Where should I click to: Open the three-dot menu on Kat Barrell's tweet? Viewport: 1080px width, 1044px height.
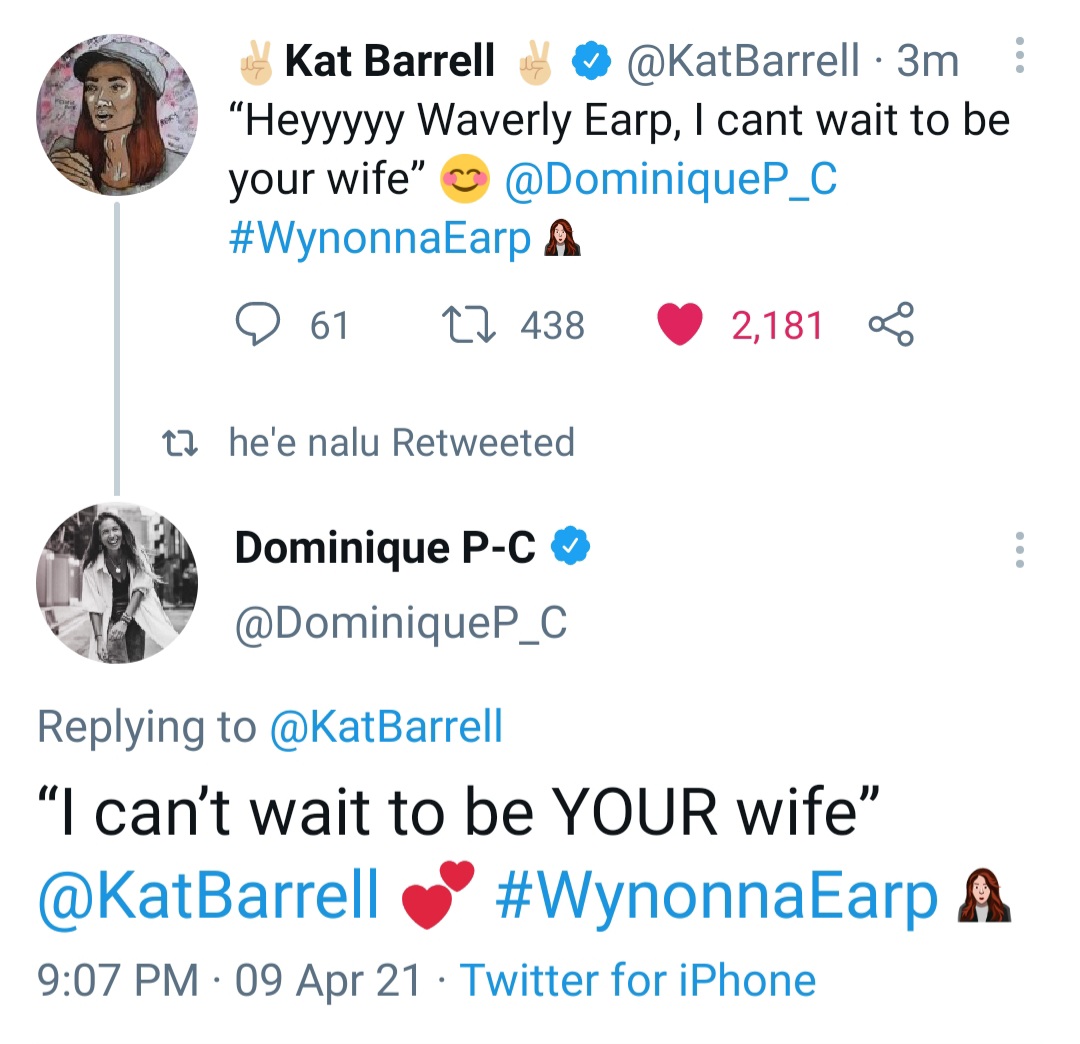coord(1019,55)
